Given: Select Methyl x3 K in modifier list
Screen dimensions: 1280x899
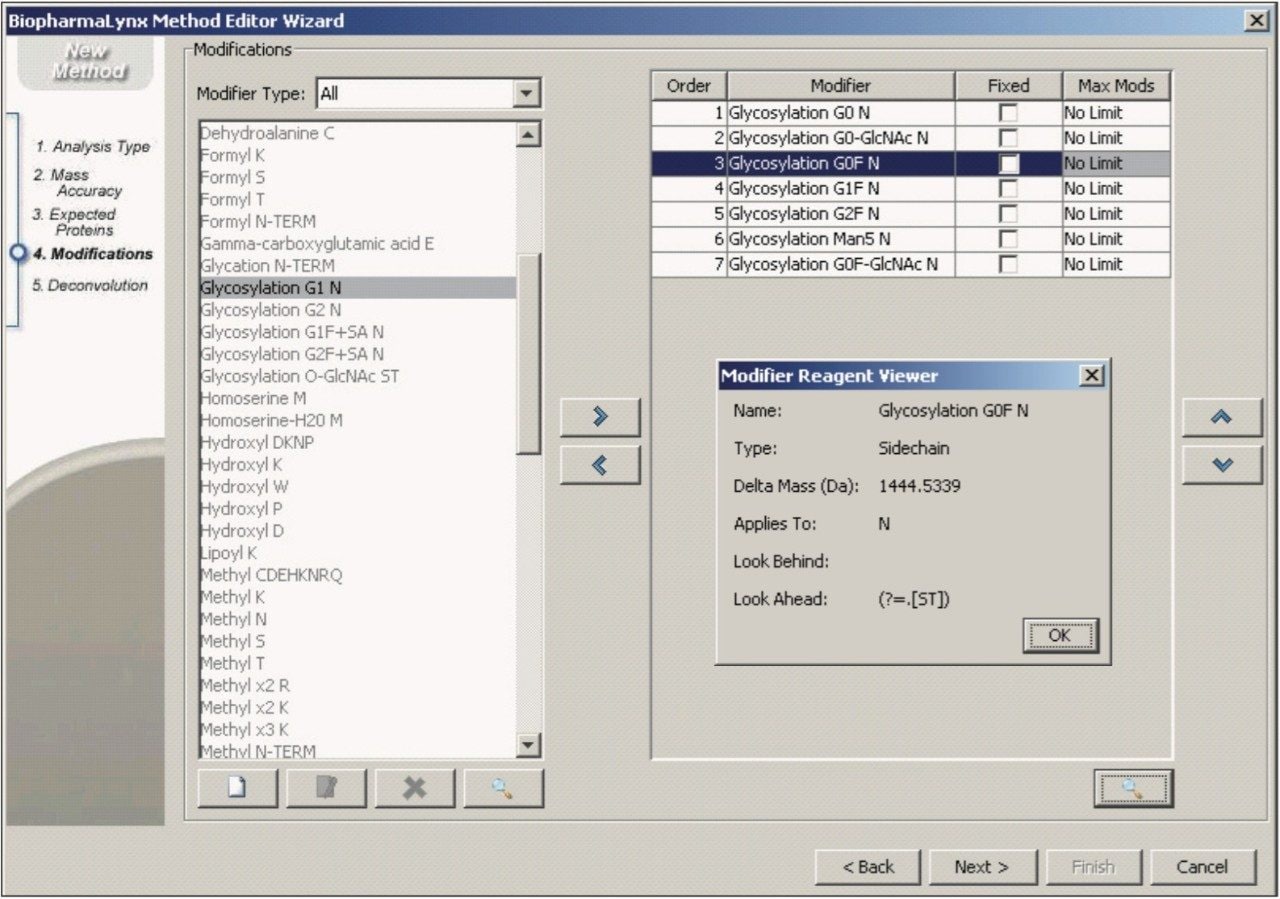Looking at the screenshot, I should coord(357,729).
